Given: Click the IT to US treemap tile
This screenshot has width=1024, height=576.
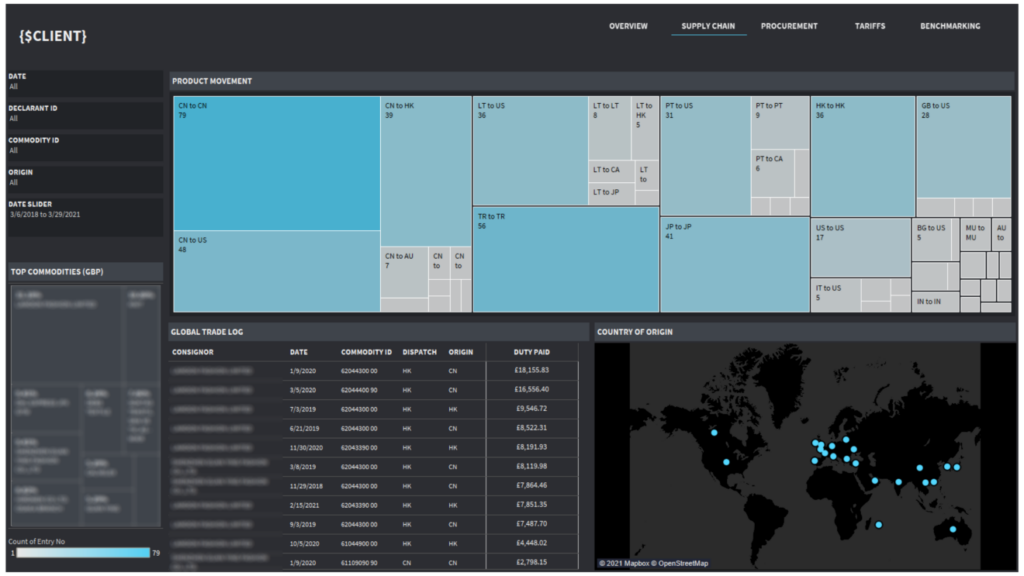Looking at the screenshot, I should pyautogui.click(x=836, y=295).
